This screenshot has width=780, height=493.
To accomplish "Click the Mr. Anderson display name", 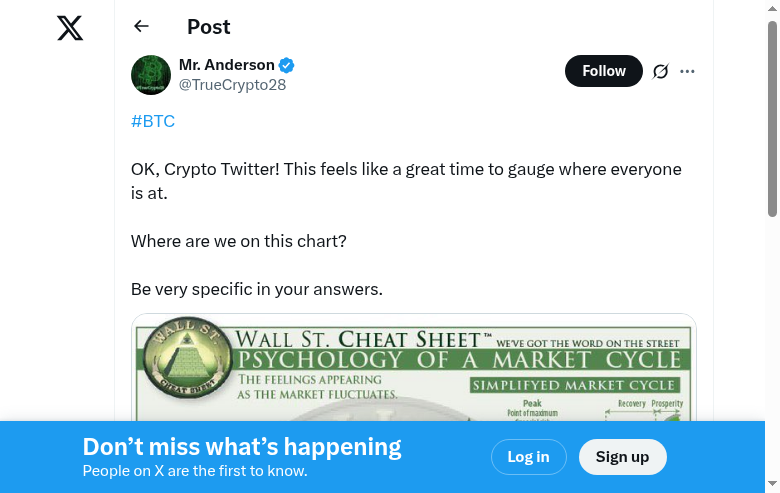I will coord(226,65).
